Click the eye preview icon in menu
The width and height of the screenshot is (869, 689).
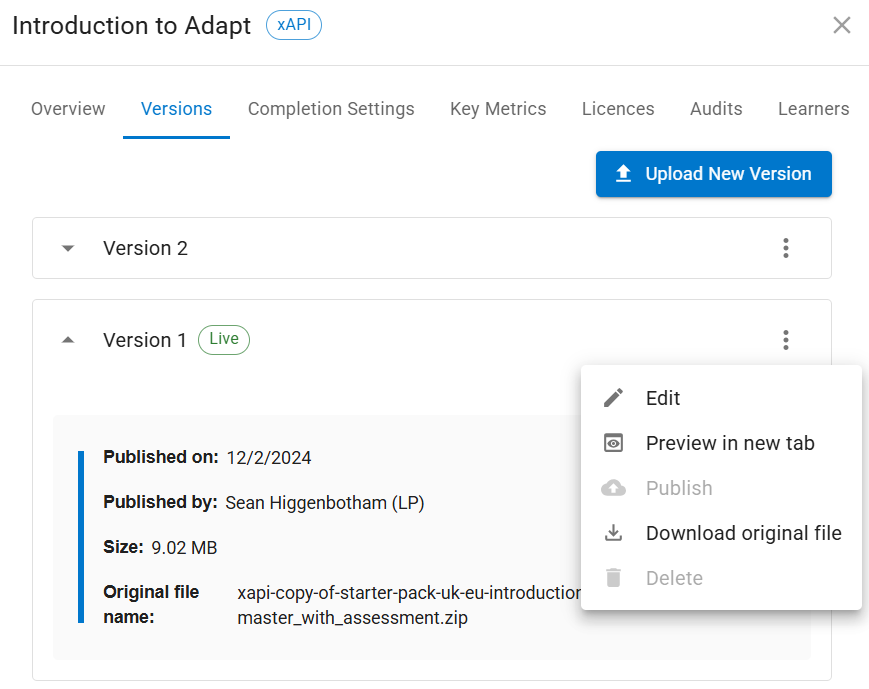(x=614, y=443)
